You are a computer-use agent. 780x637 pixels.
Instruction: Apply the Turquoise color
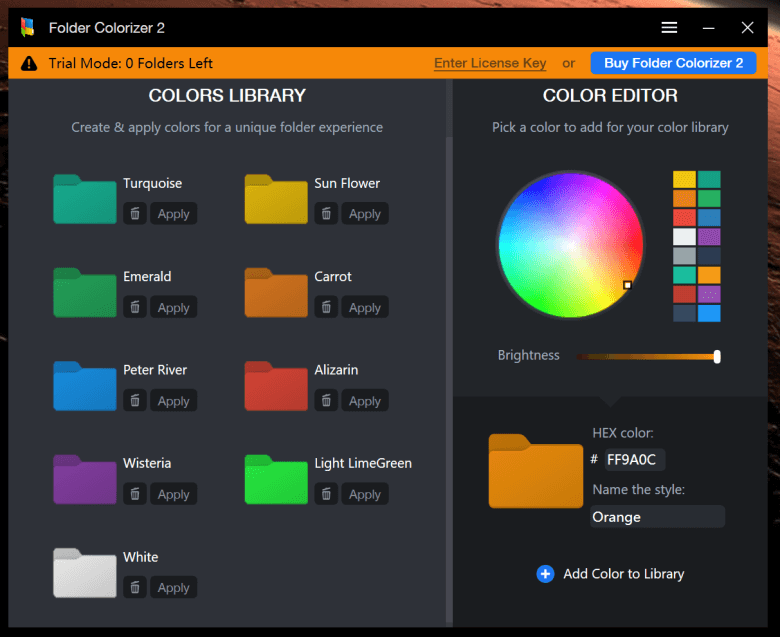click(174, 214)
